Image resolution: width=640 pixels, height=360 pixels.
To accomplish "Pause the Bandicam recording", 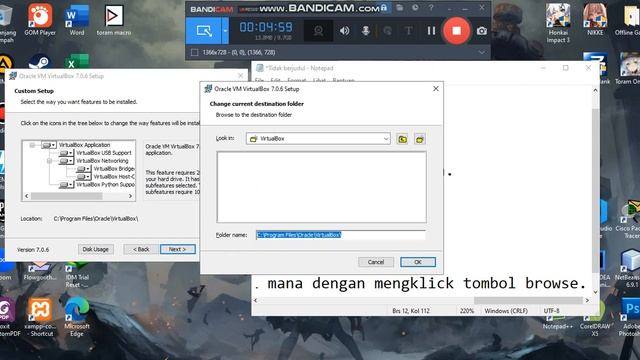I will coord(431,31).
